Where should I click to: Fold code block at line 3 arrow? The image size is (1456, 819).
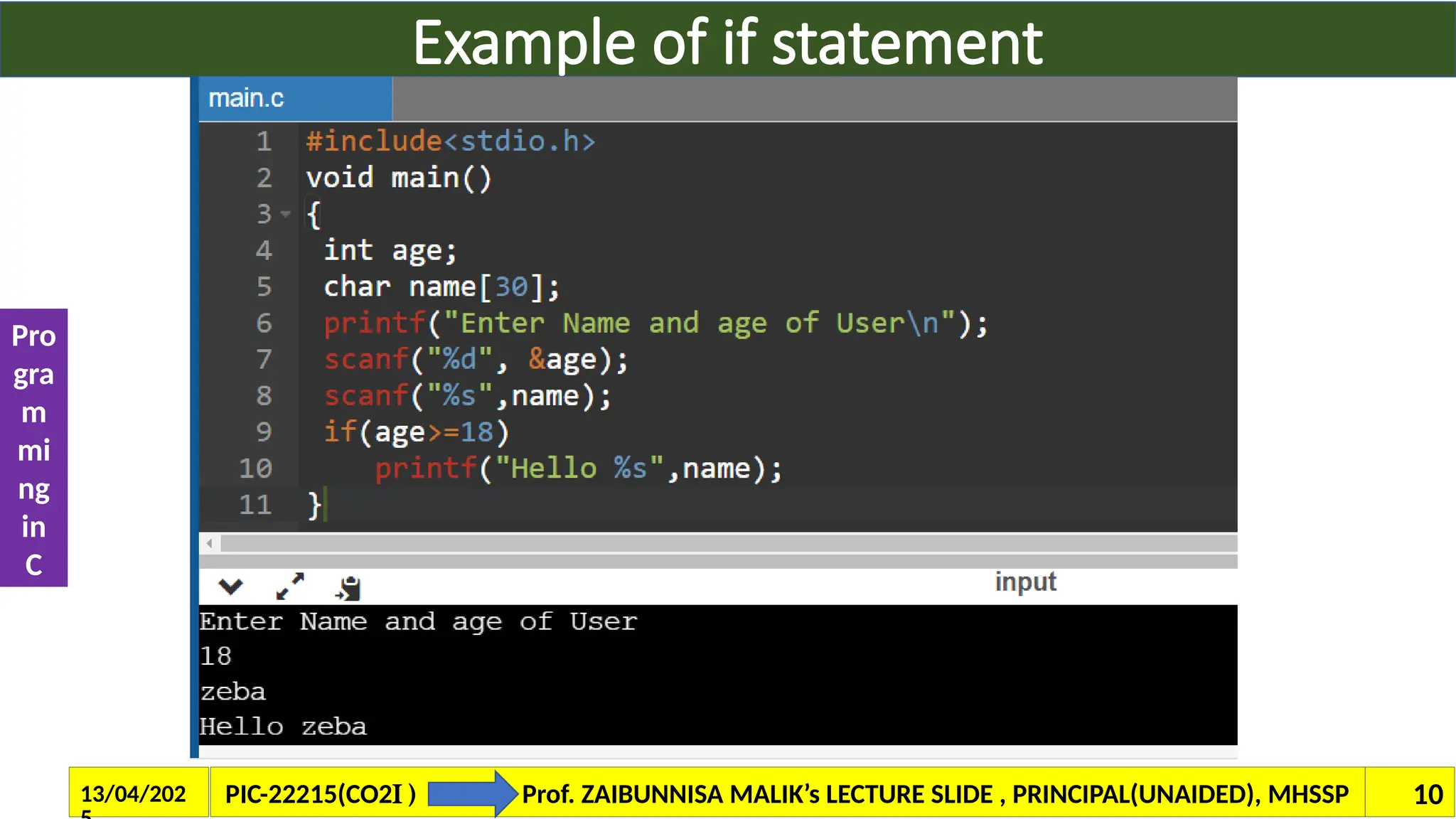tap(286, 214)
